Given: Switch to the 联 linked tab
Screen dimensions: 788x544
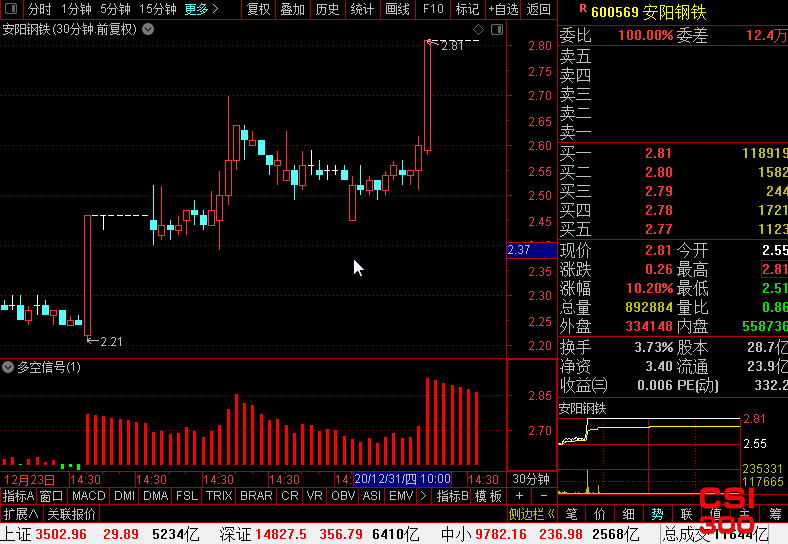Looking at the screenshot, I should 686,514.
